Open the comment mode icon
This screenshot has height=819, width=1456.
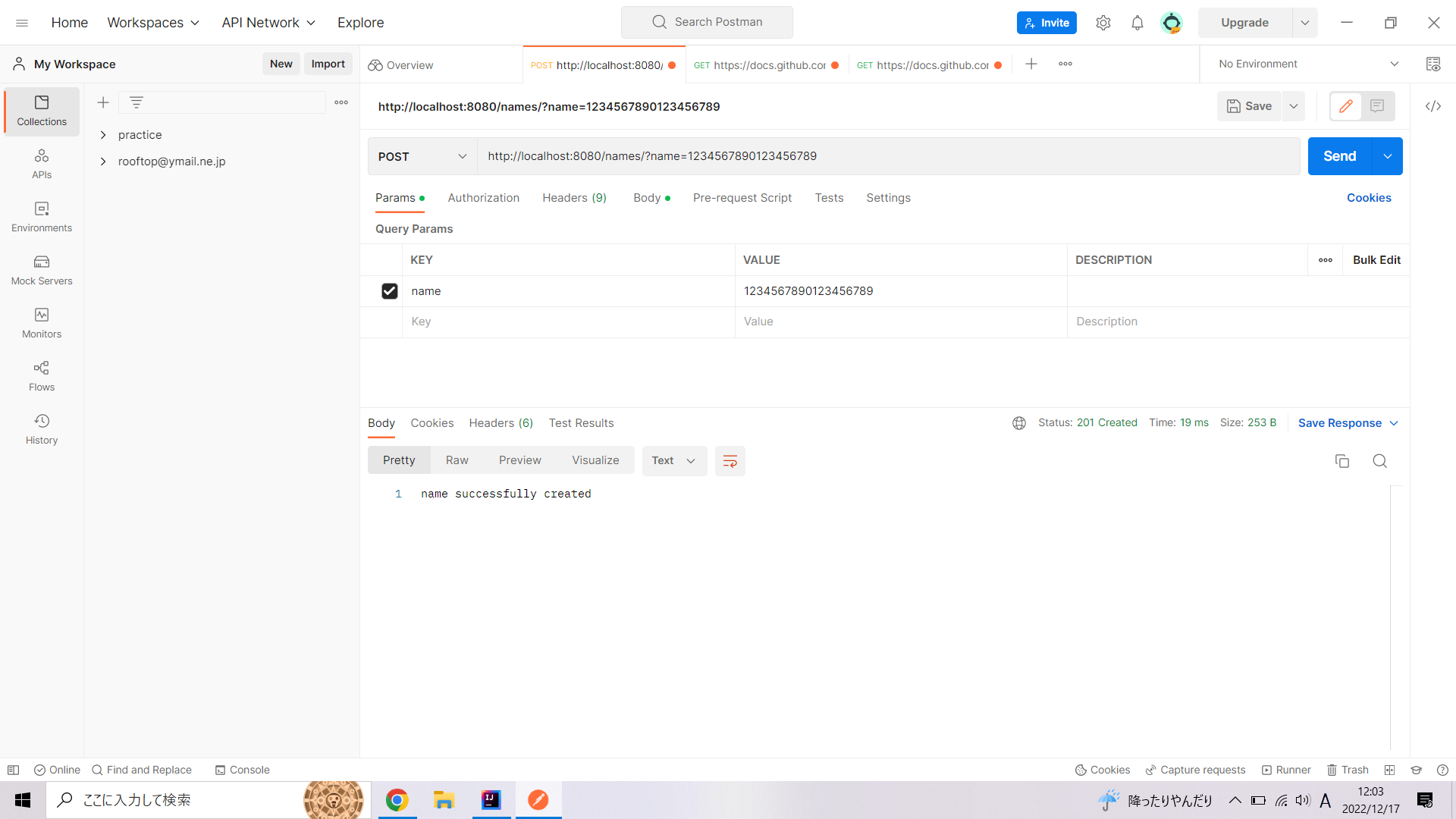click(1377, 106)
